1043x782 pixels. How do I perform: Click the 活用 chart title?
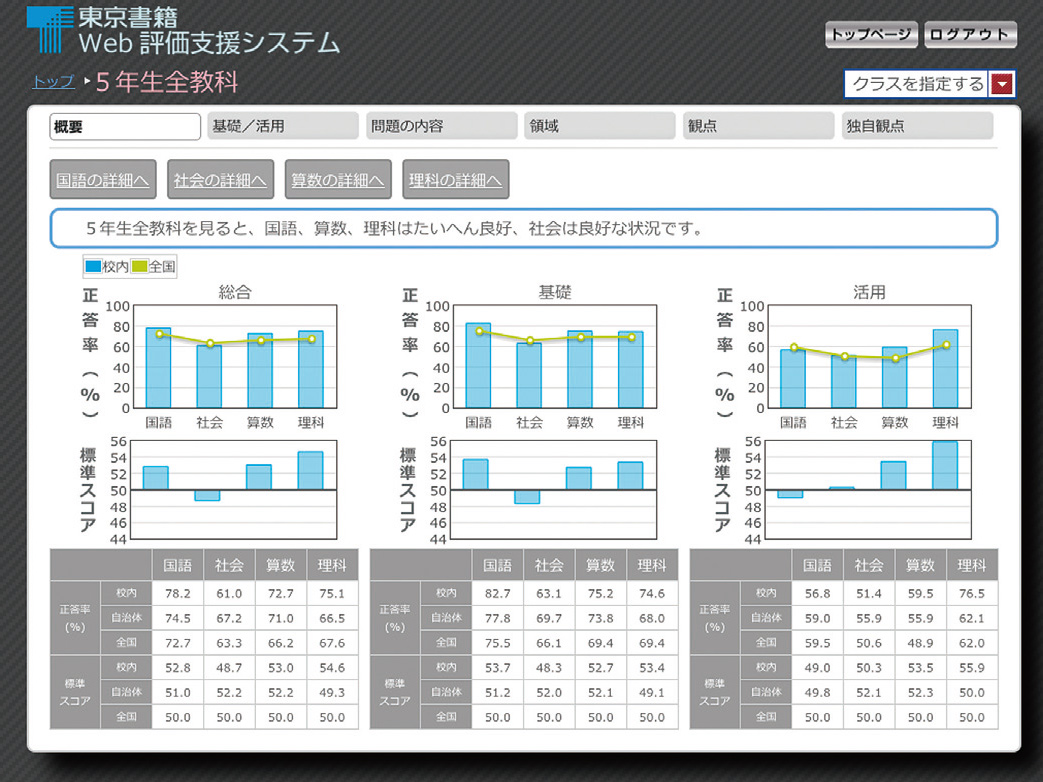869,292
